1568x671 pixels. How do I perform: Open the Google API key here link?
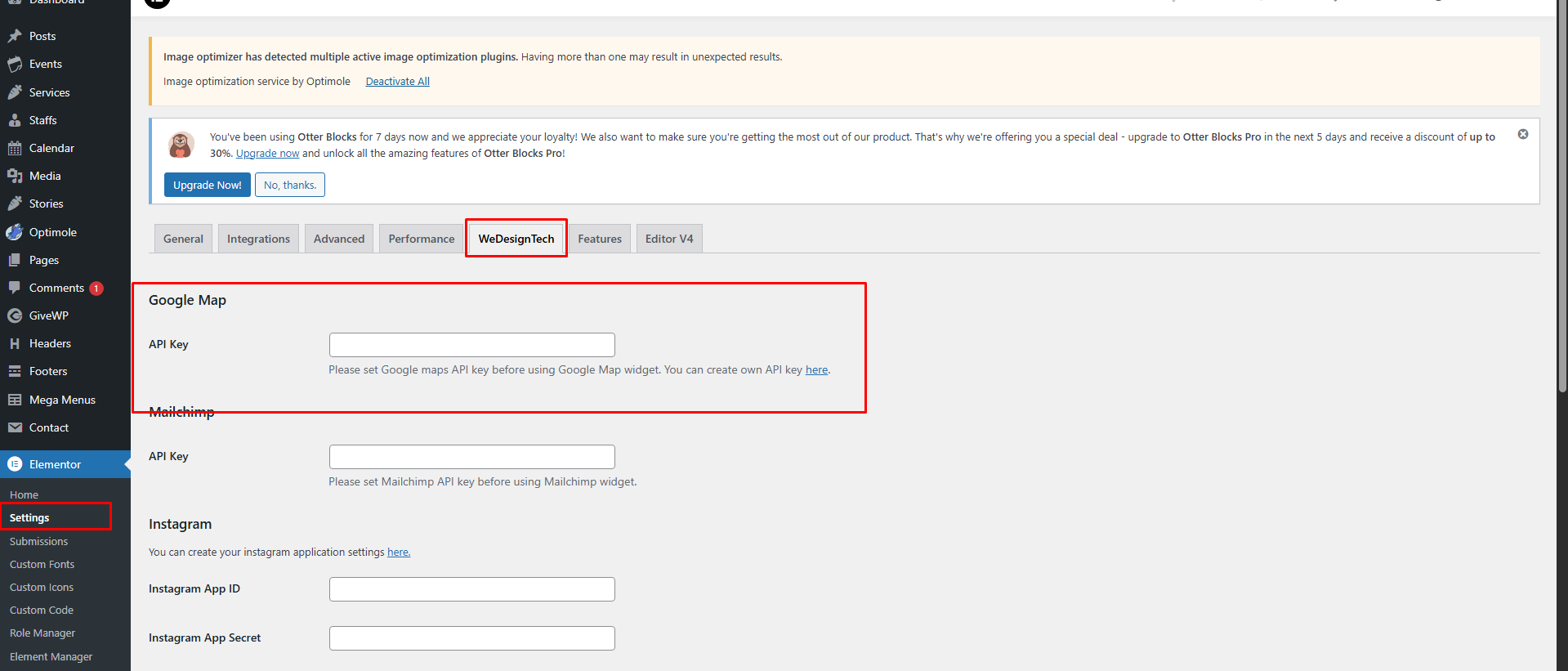[x=816, y=369]
